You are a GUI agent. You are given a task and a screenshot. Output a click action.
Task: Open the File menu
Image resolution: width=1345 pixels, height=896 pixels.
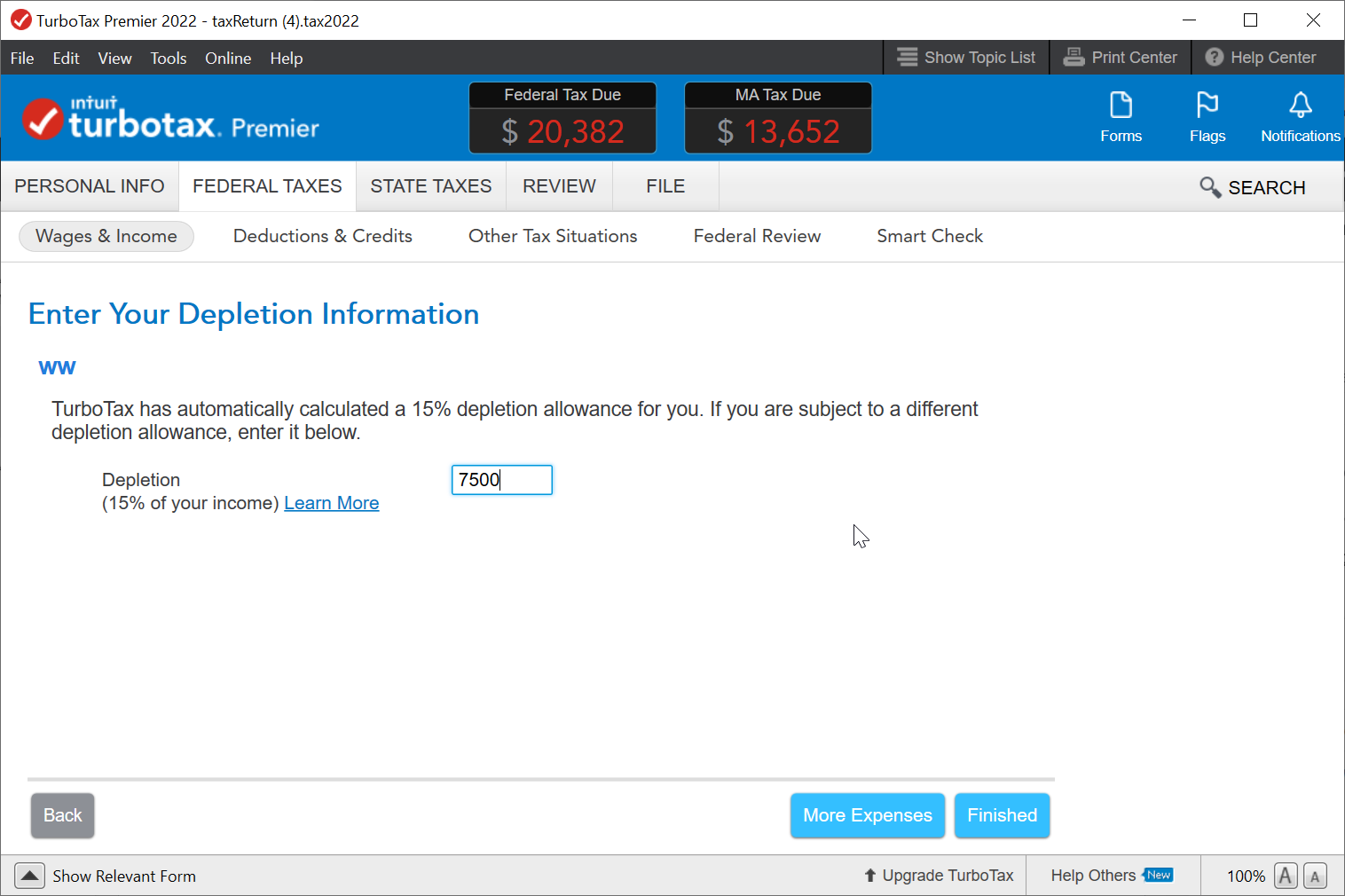(22, 58)
